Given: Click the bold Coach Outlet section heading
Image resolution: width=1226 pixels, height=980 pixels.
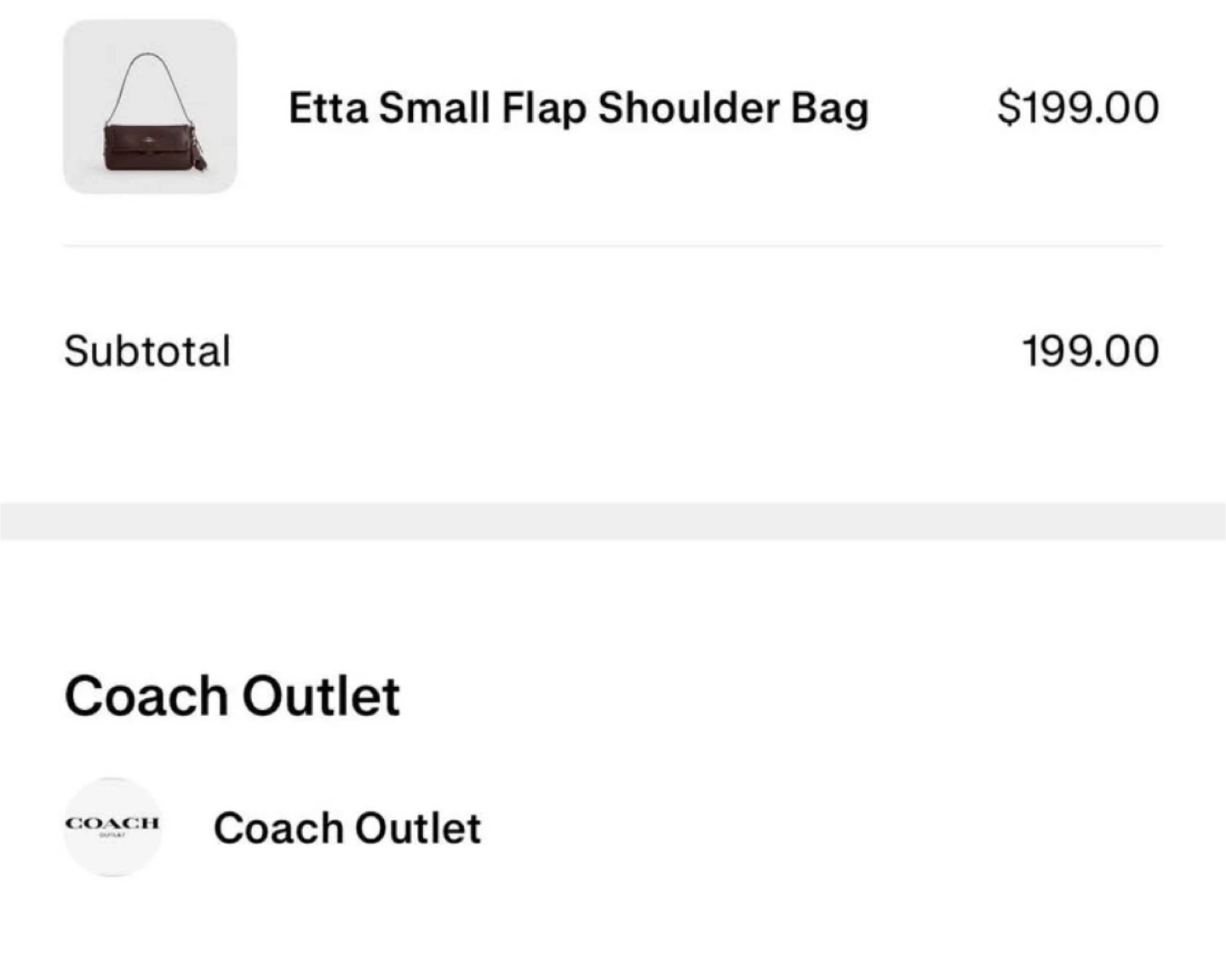Looking at the screenshot, I should click(x=232, y=696).
